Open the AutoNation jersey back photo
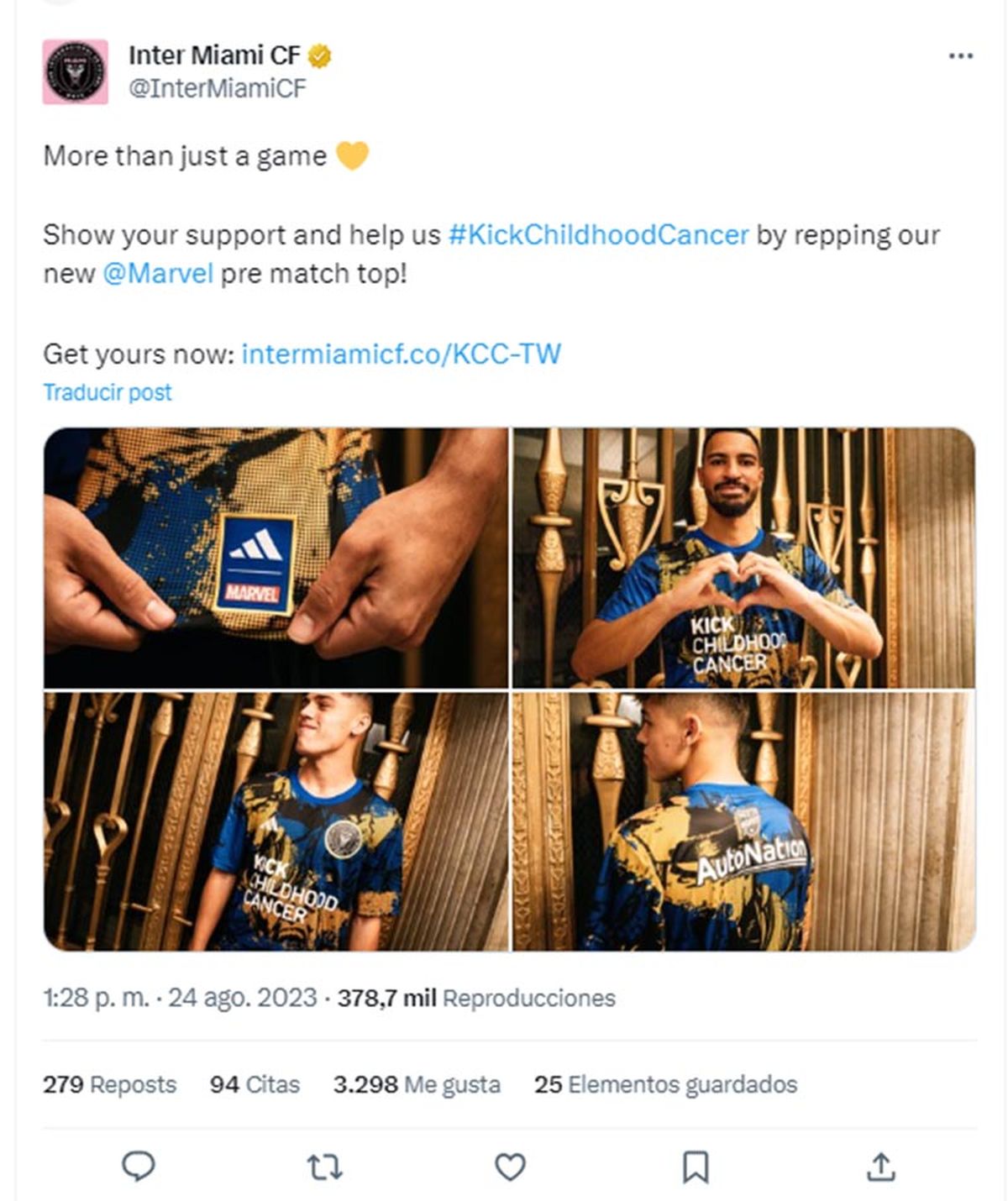The image size is (1008, 1201). click(x=744, y=821)
